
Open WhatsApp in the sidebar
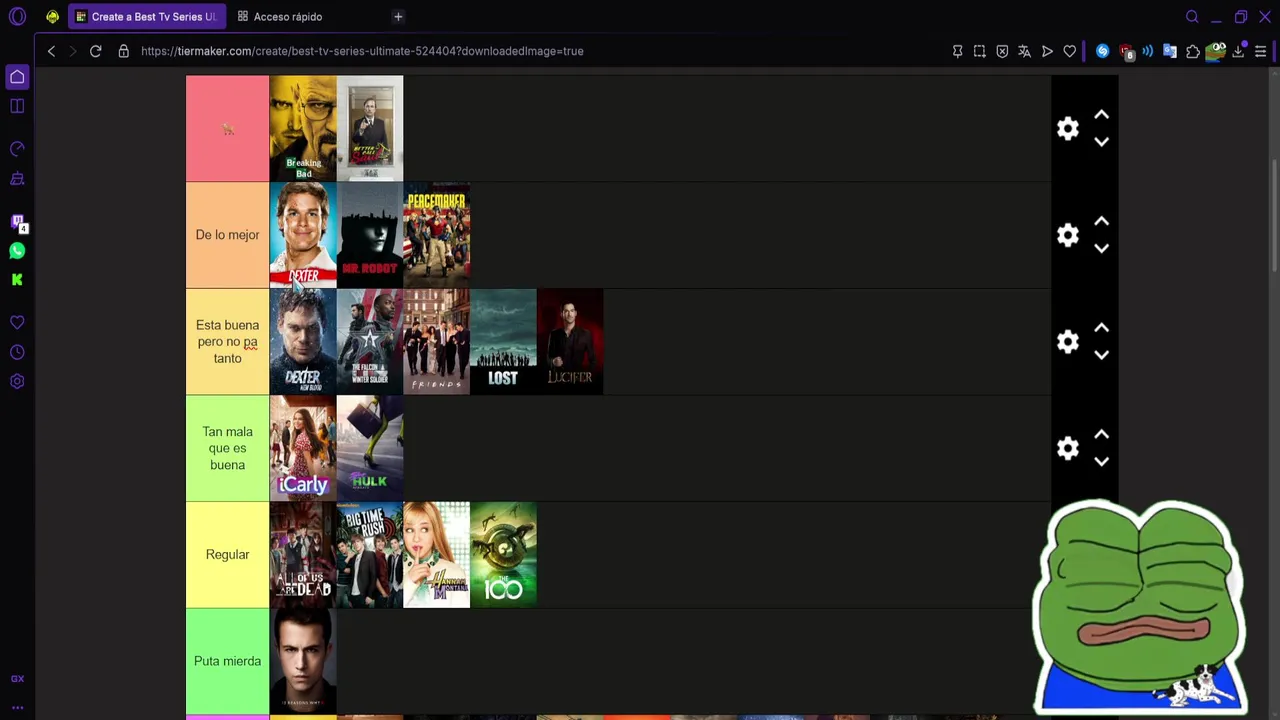(17, 251)
